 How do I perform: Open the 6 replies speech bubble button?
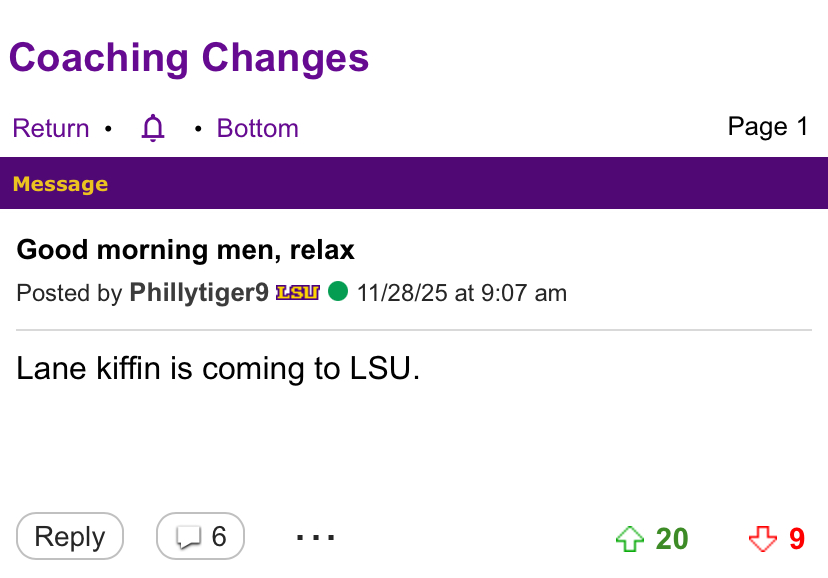(200, 537)
